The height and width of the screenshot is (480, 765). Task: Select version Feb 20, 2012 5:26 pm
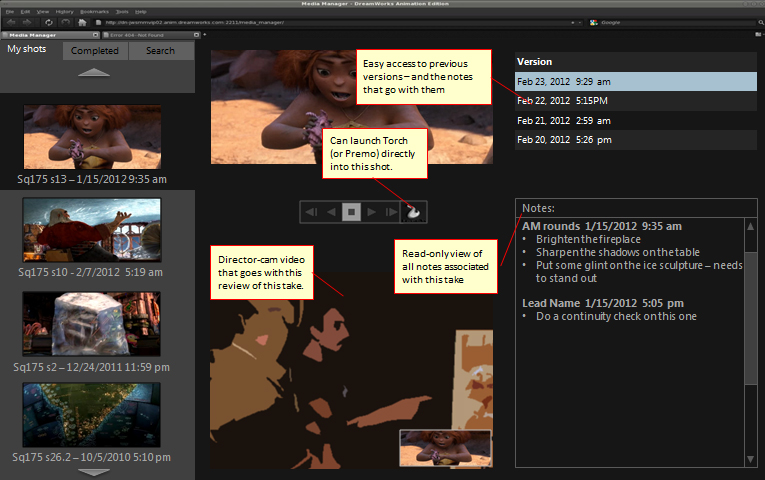coord(636,140)
